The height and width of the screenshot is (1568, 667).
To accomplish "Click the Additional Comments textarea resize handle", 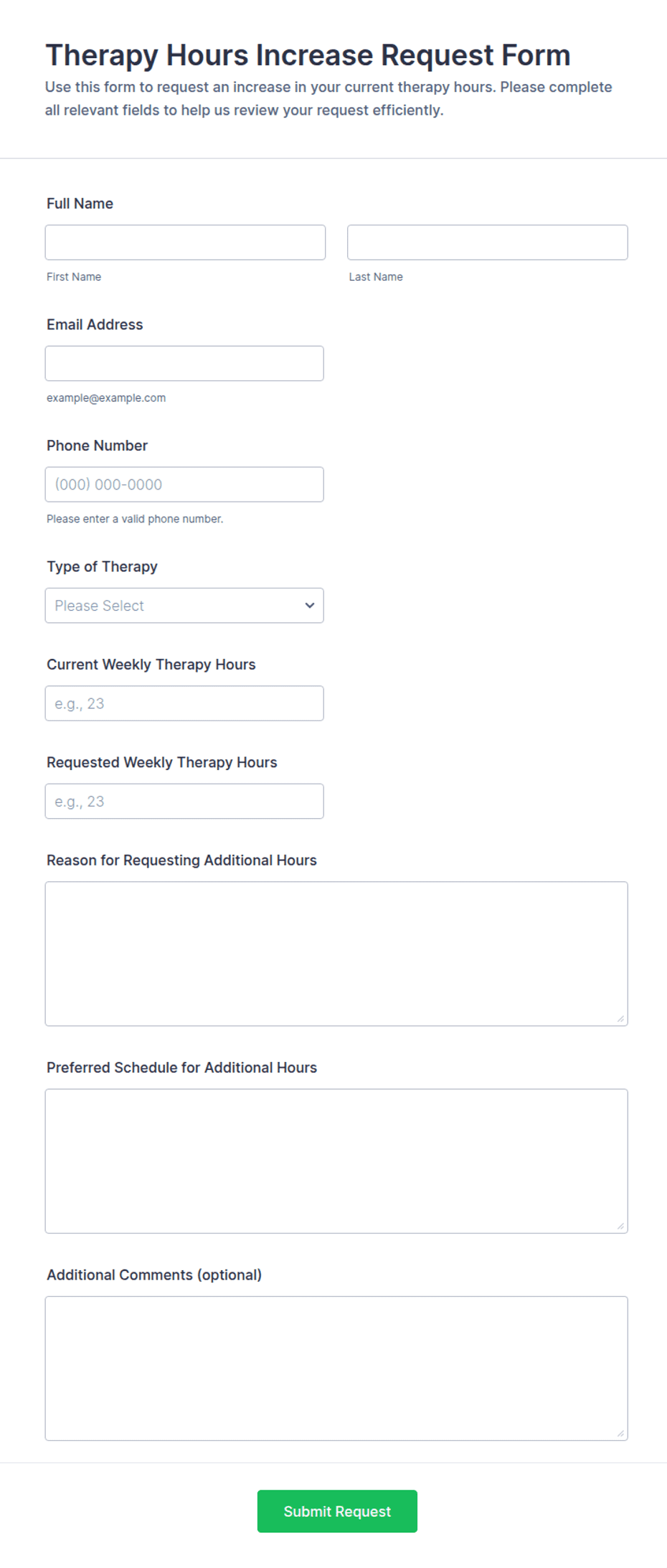I will [x=620, y=1434].
